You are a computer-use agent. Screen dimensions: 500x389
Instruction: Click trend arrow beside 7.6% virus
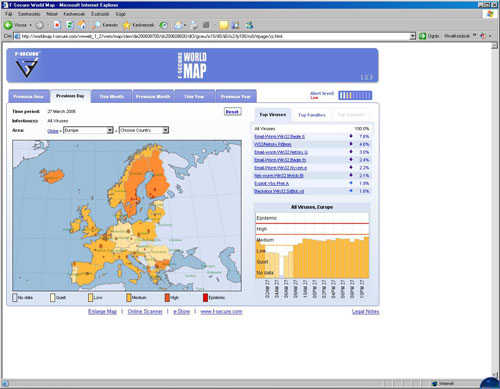click(351, 136)
